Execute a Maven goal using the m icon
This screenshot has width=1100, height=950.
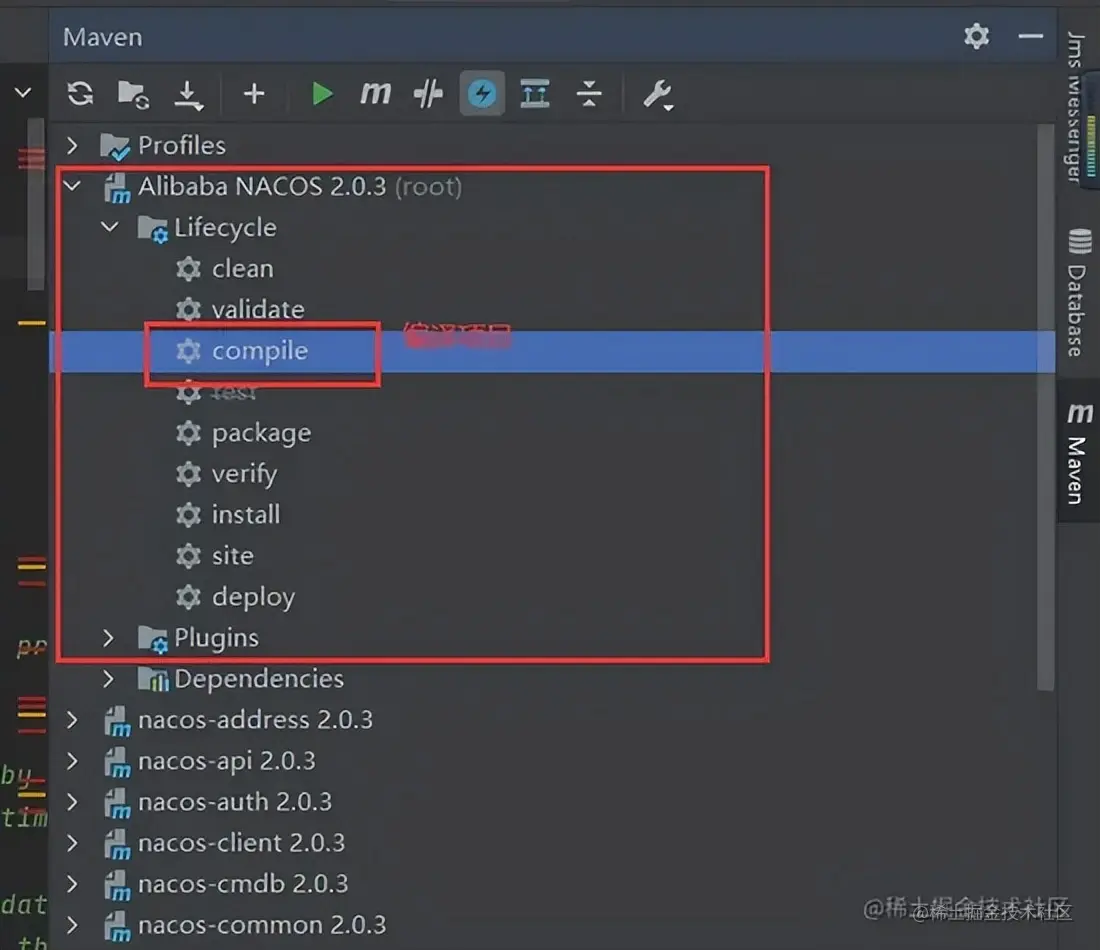pos(375,94)
